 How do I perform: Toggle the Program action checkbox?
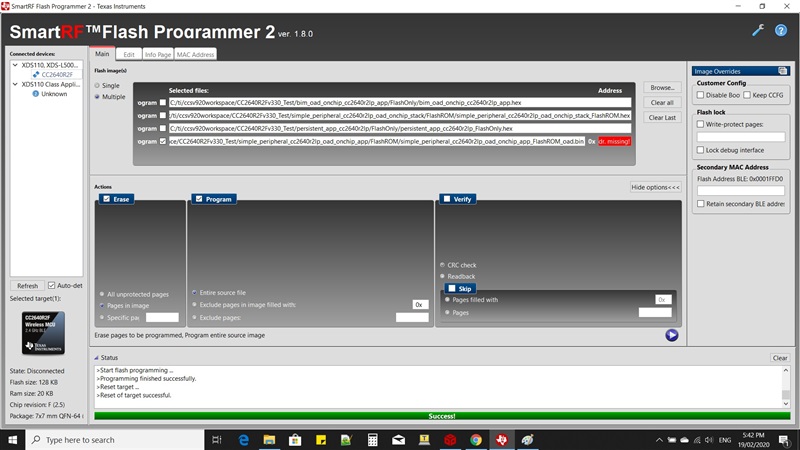point(199,199)
